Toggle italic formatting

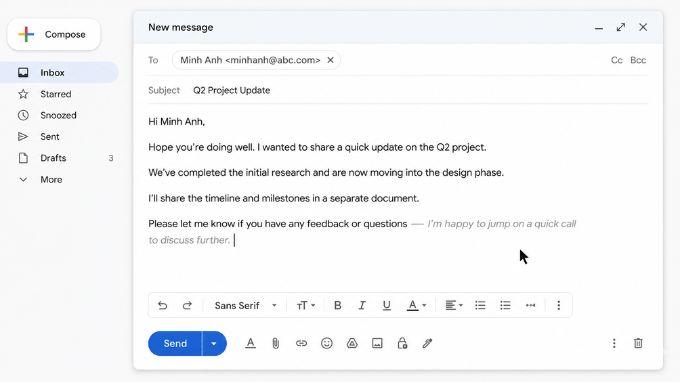pos(362,305)
